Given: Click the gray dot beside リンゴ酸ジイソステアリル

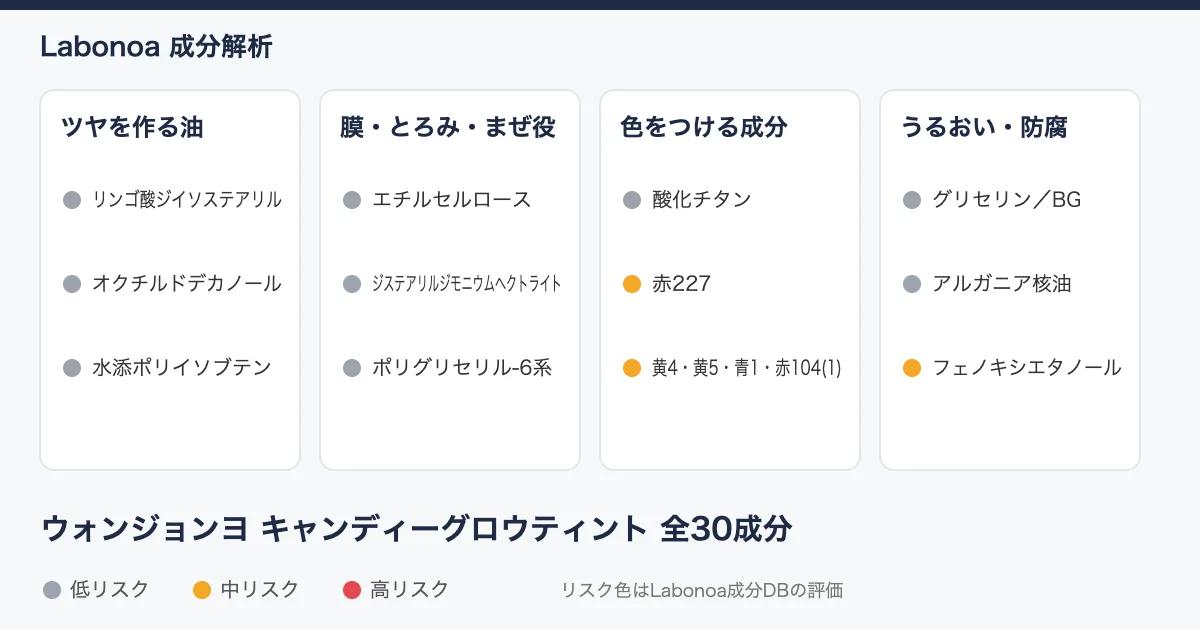Looking at the screenshot, I should (71, 200).
